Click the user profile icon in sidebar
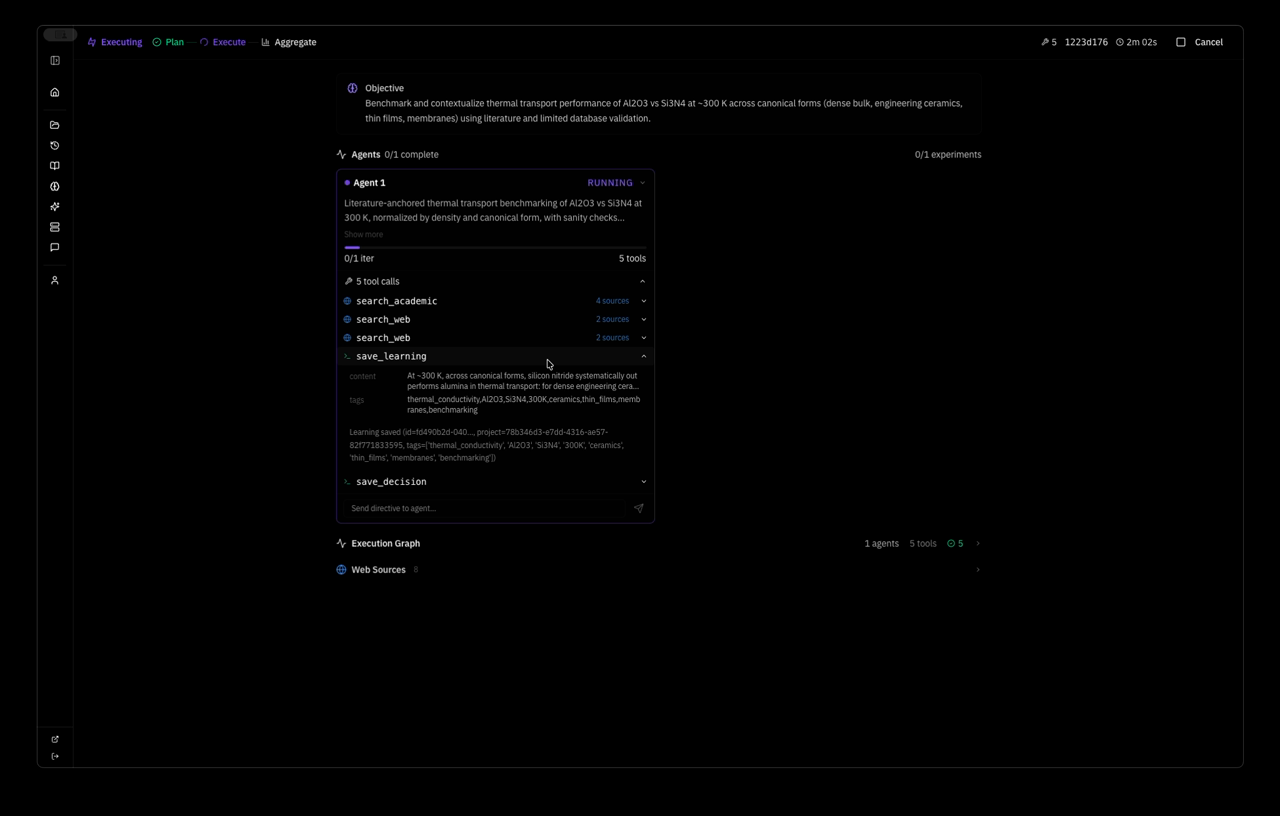Image resolution: width=1280 pixels, height=816 pixels. click(55, 281)
